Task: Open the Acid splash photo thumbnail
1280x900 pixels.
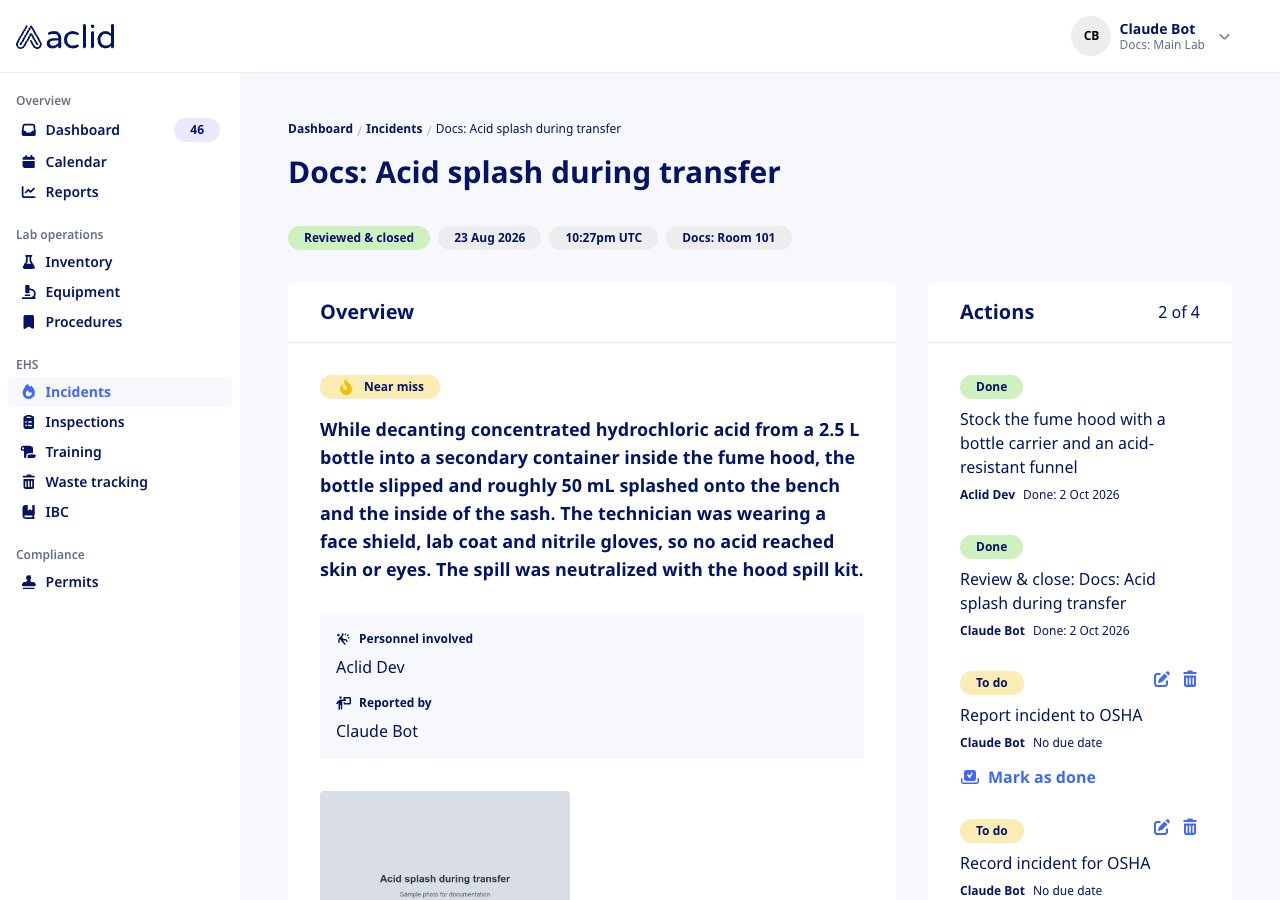Action: tap(445, 845)
